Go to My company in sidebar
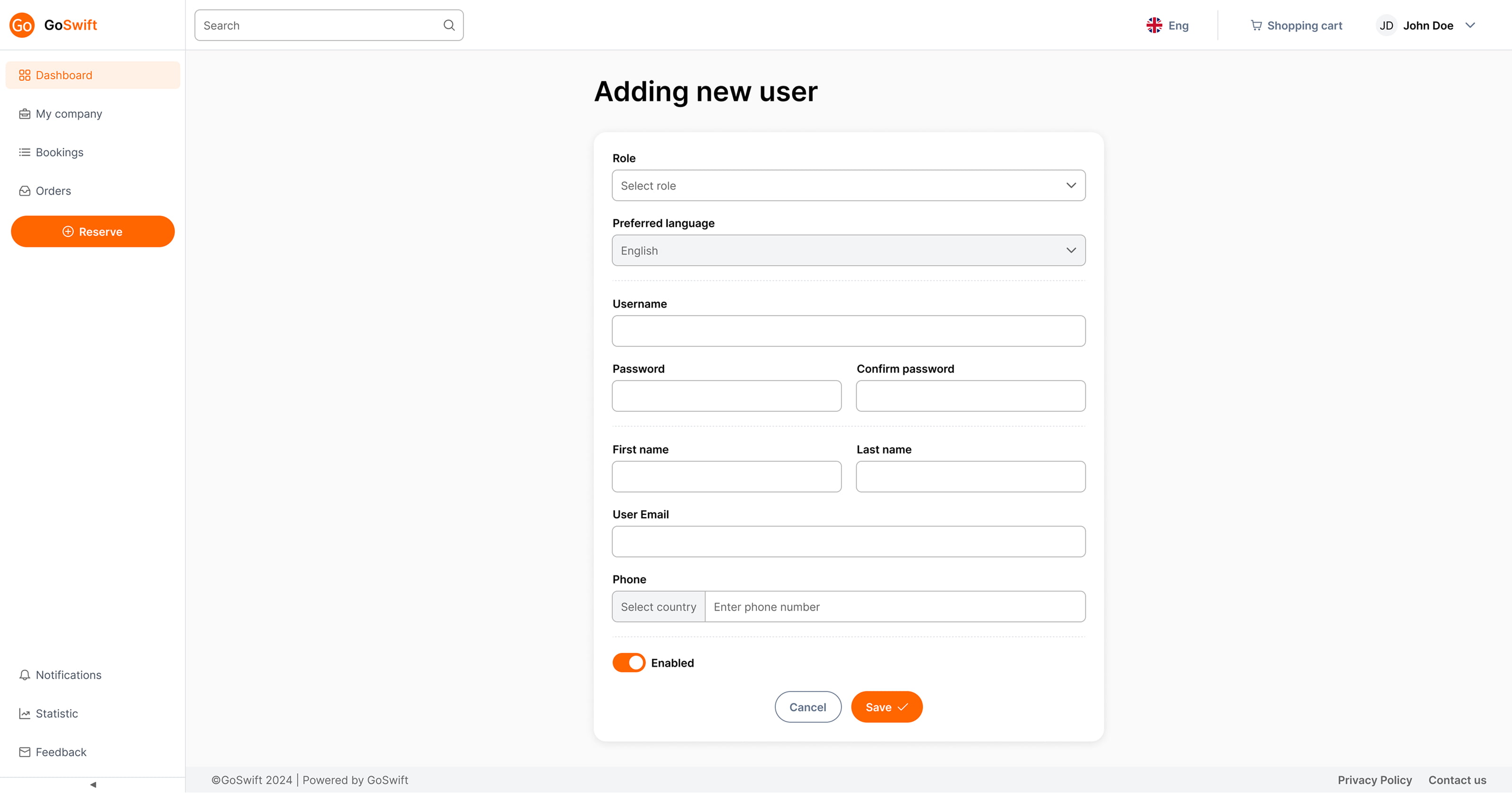Viewport: 1512px width, 793px height. click(69, 114)
